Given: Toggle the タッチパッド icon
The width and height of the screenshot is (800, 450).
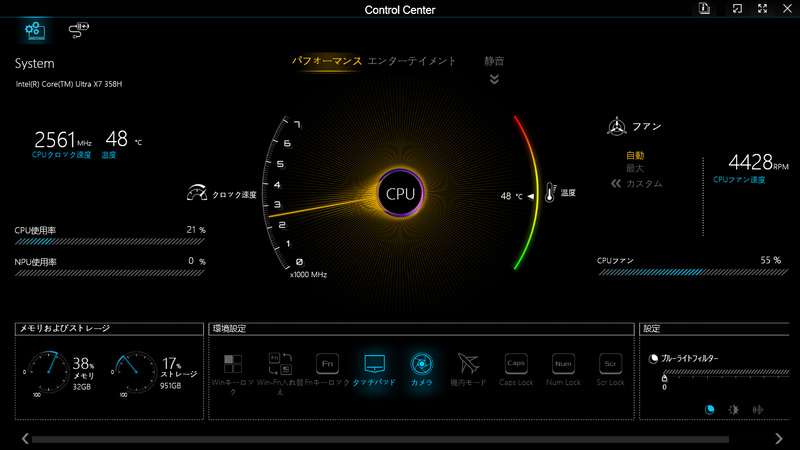Looking at the screenshot, I should point(374,364).
